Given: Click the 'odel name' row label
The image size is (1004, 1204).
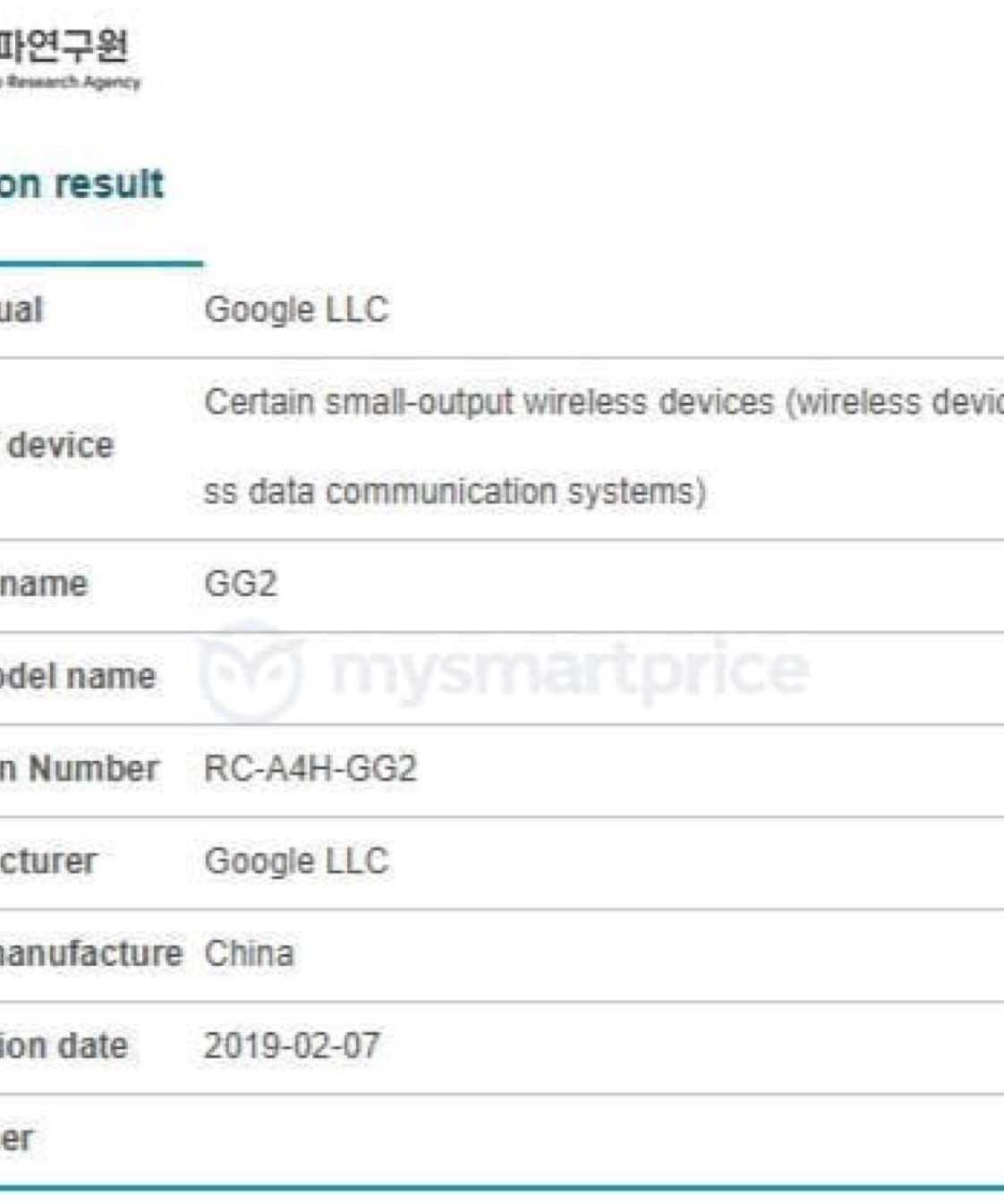Looking at the screenshot, I should point(77,676).
